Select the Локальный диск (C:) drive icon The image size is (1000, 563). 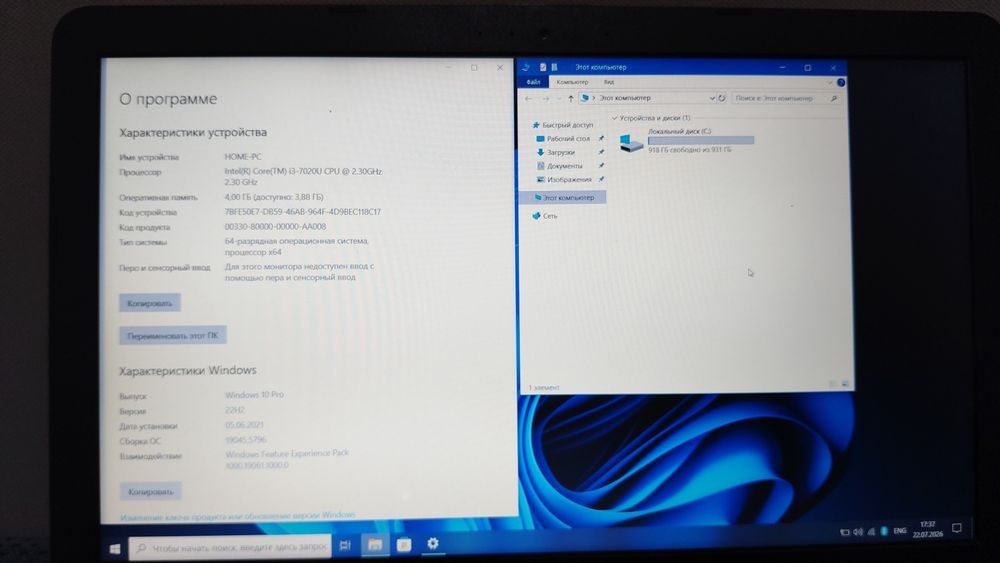pos(630,142)
